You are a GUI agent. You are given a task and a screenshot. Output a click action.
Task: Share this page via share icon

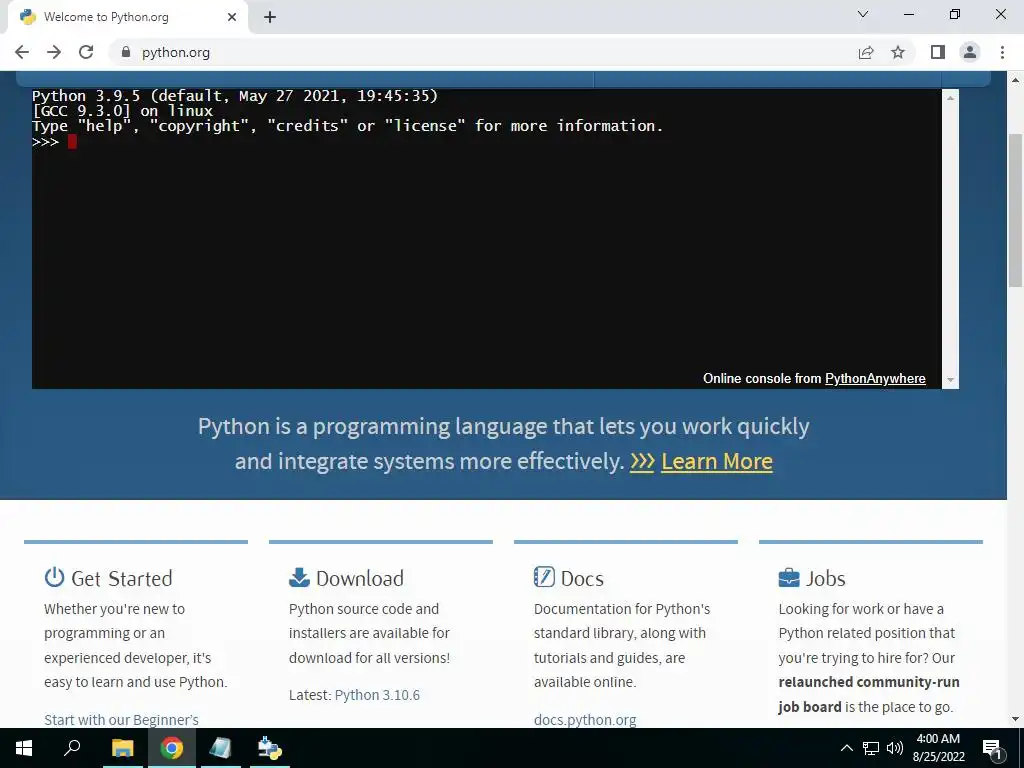(x=866, y=52)
